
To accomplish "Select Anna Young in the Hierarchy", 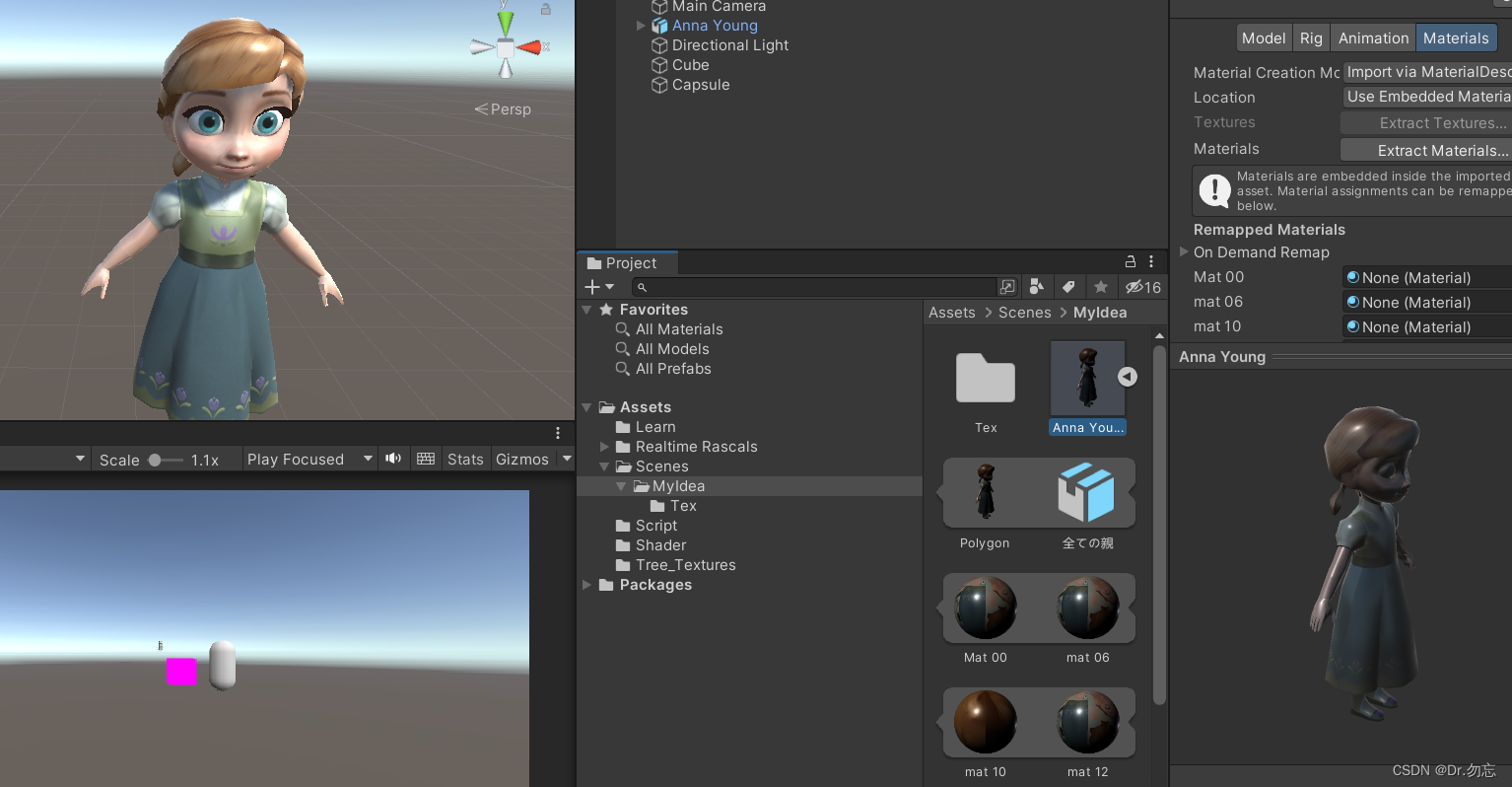I will click(x=715, y=26).
